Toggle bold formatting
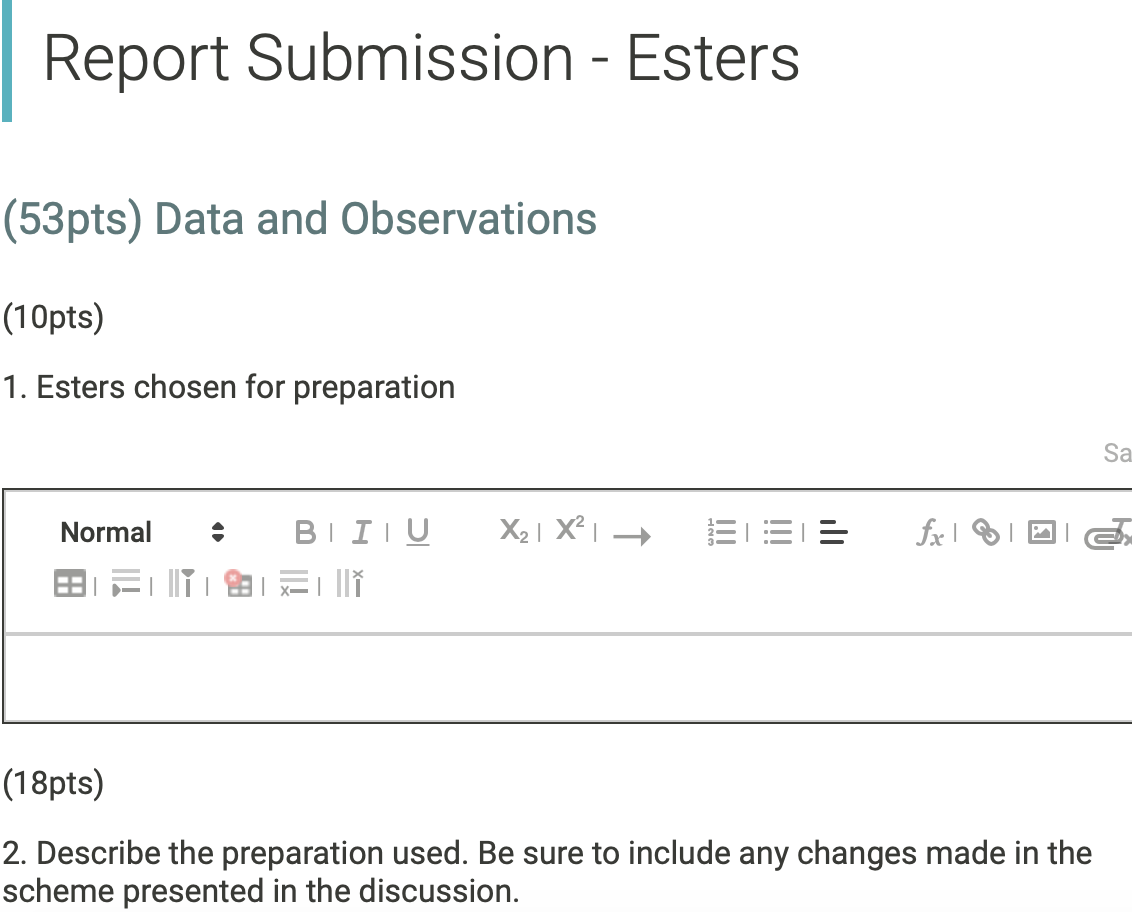1132x912 pixels. [x=305, y=531]
